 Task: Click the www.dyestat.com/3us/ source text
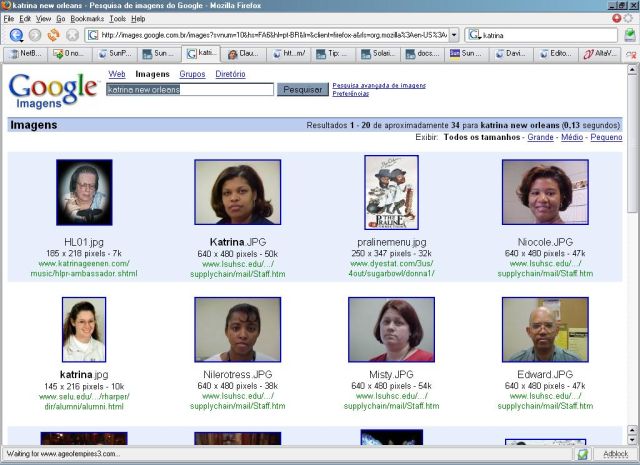pos(391,263)
